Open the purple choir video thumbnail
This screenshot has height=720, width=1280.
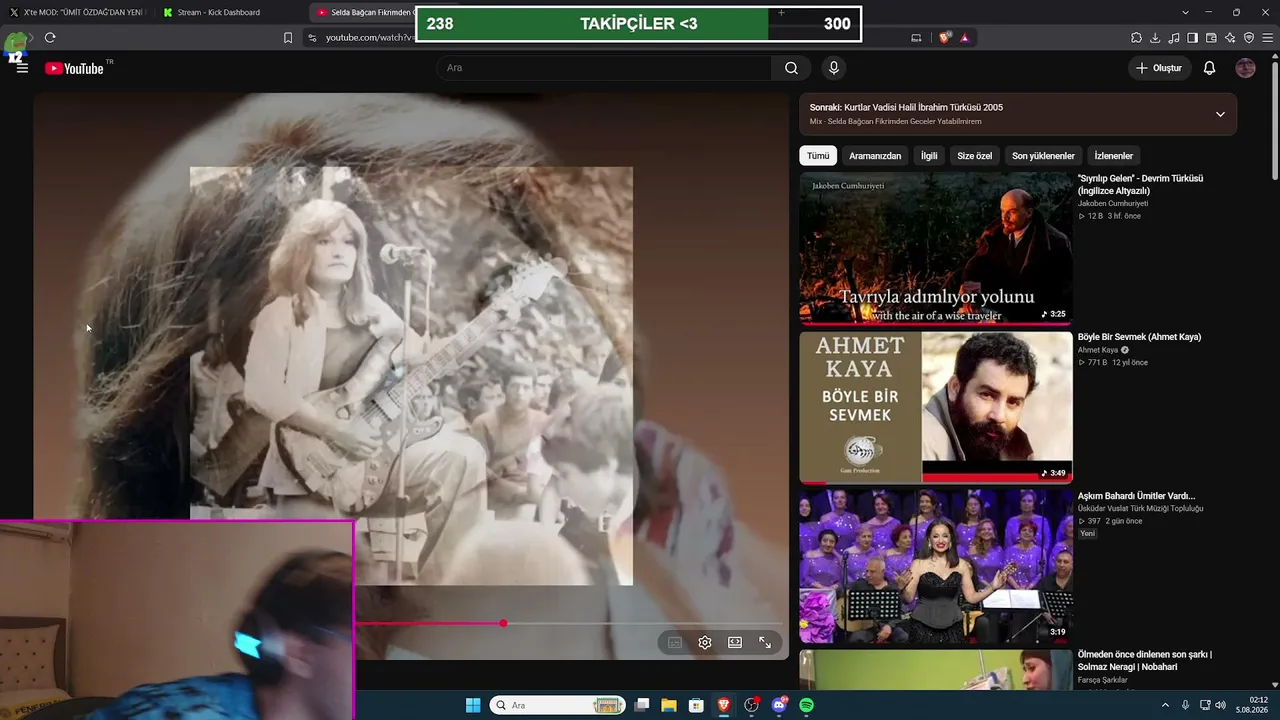(x=936, y=566)
